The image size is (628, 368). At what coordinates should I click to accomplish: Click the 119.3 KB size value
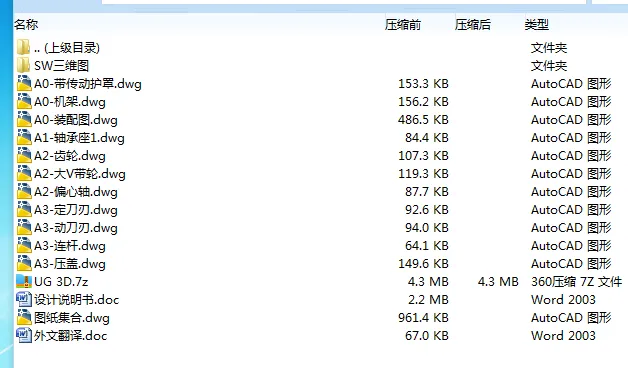pos(423,174)
